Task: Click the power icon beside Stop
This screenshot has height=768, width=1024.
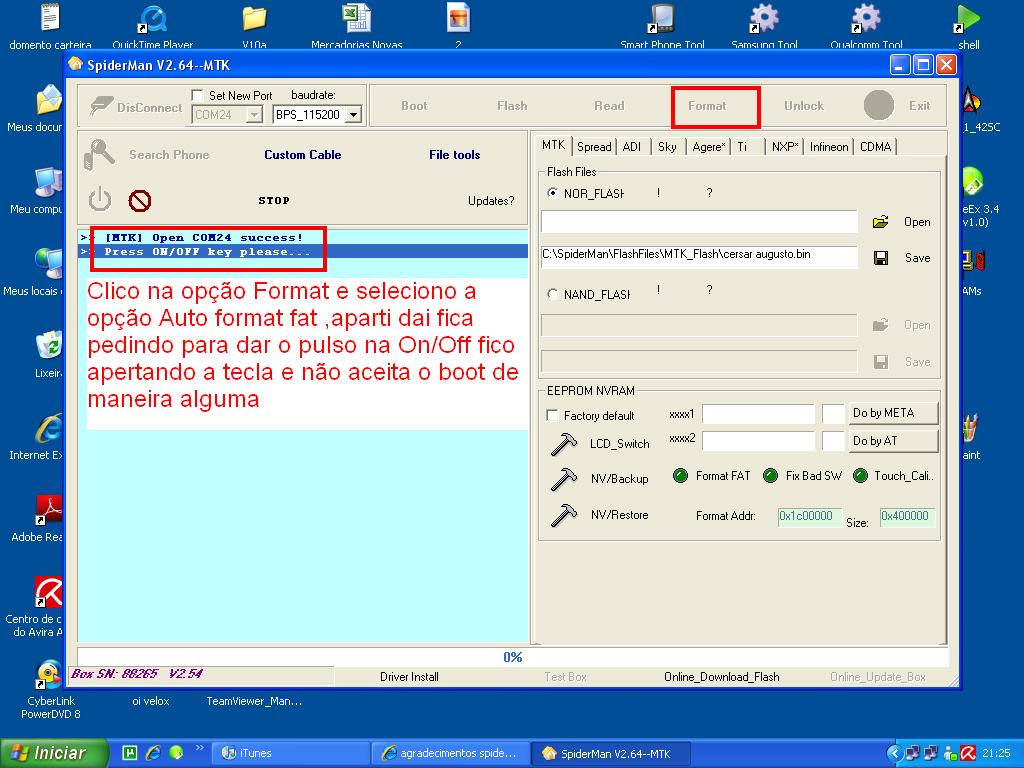Action: coord(100,200)
